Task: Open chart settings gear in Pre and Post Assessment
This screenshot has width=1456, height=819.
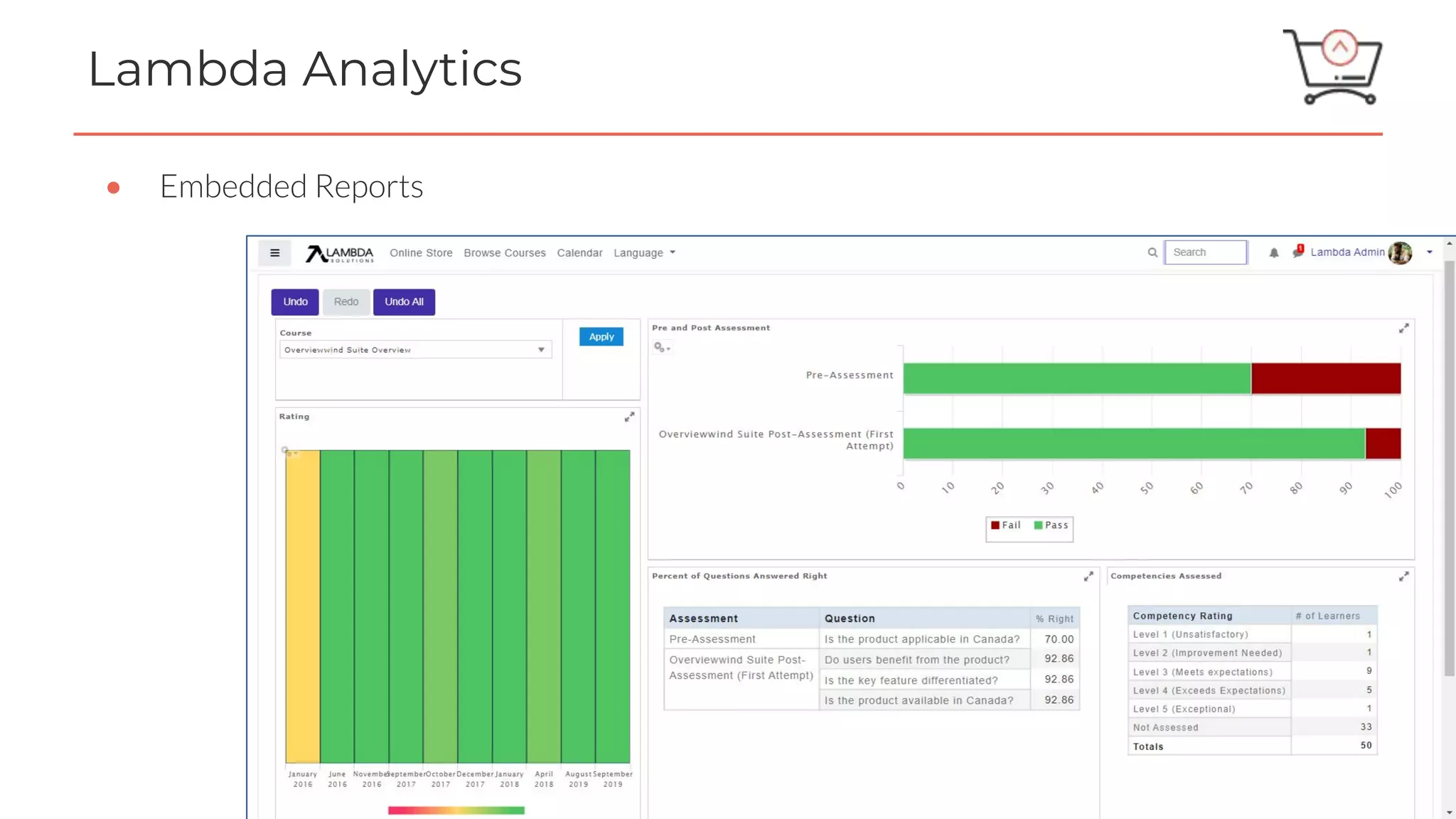Action: (662, 348)
